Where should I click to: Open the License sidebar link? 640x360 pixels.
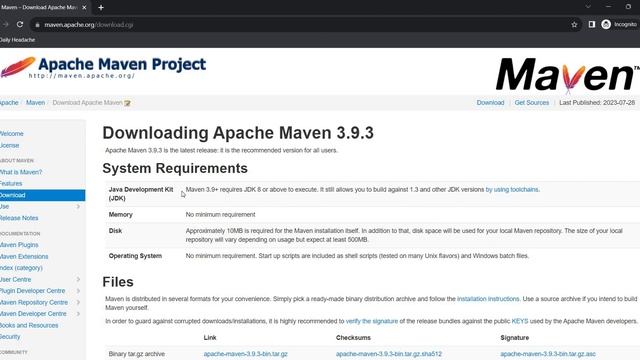point(9,145)
